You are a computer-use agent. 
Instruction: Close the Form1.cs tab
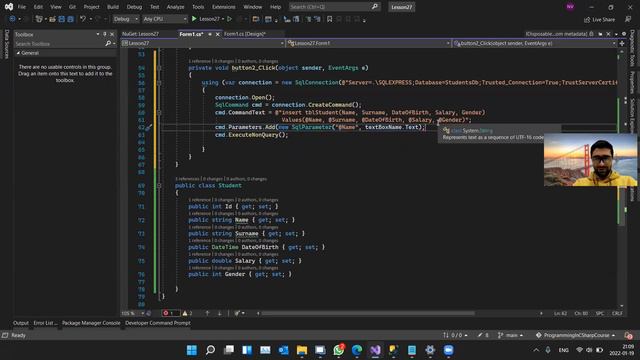[x=218, y=34]
